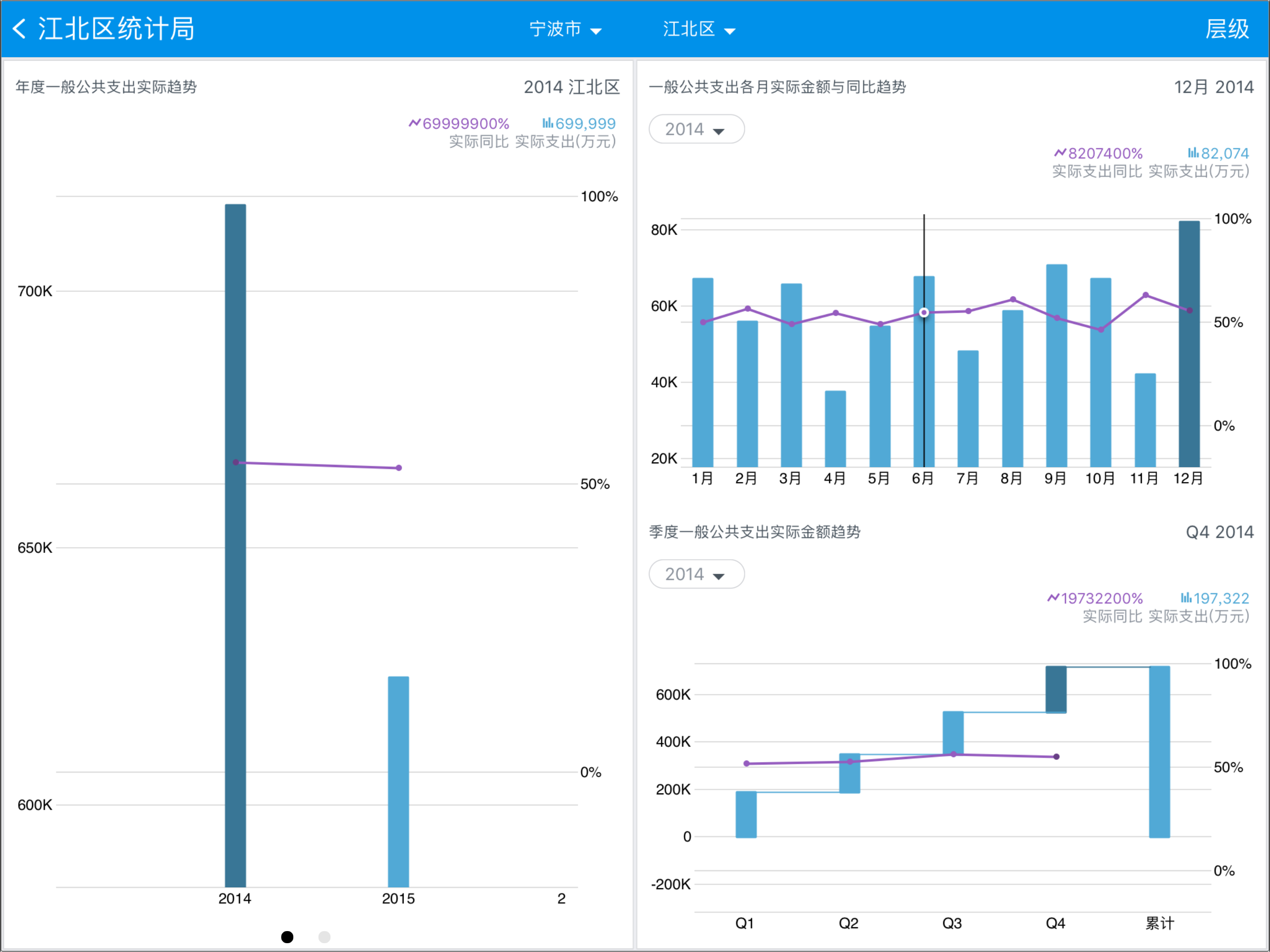The image size is (1270, 952).
Task: Select the Q3 bar in quarterly chart
Action: pos(953,733)
